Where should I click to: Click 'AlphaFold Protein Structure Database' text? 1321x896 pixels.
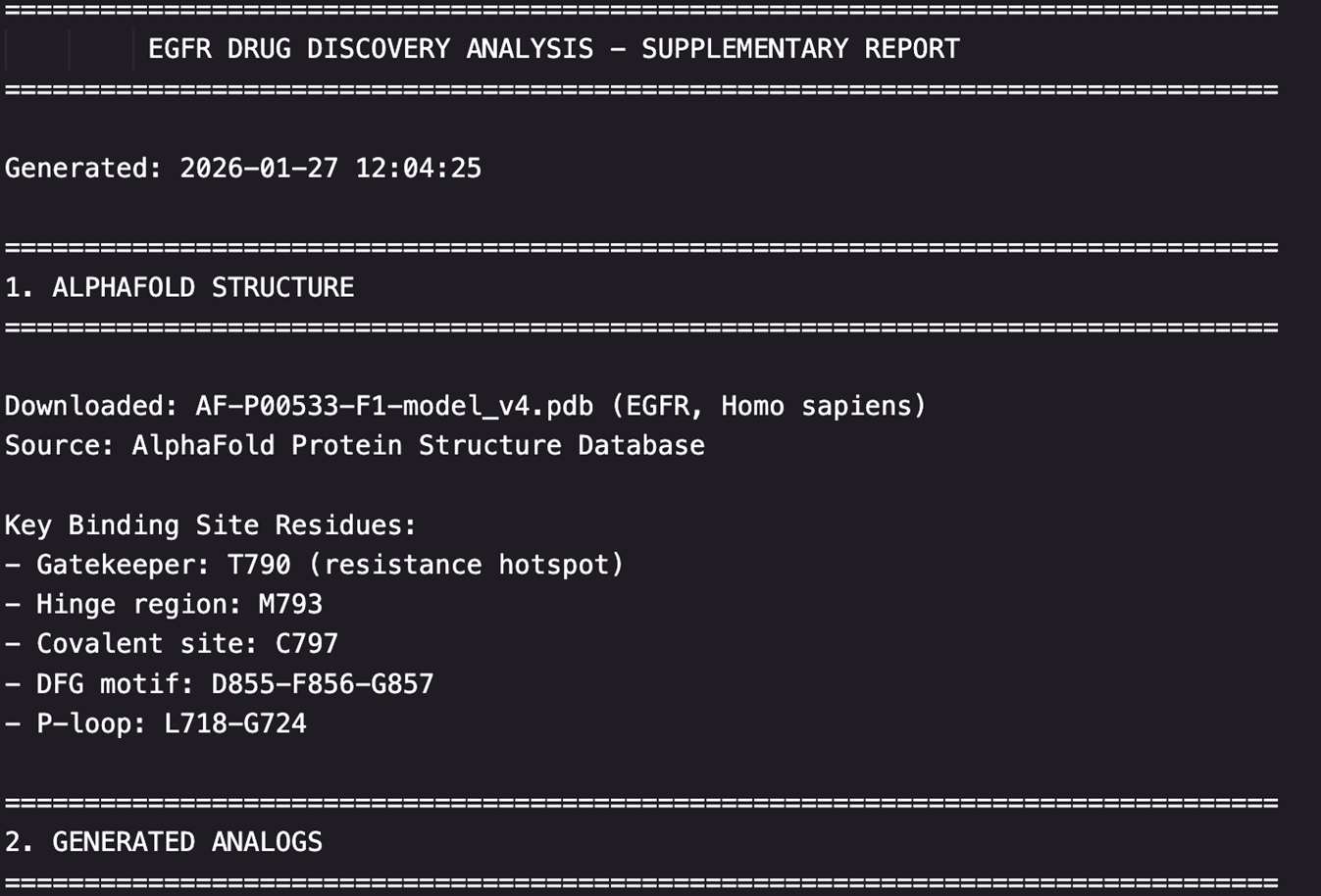(418, 445)
